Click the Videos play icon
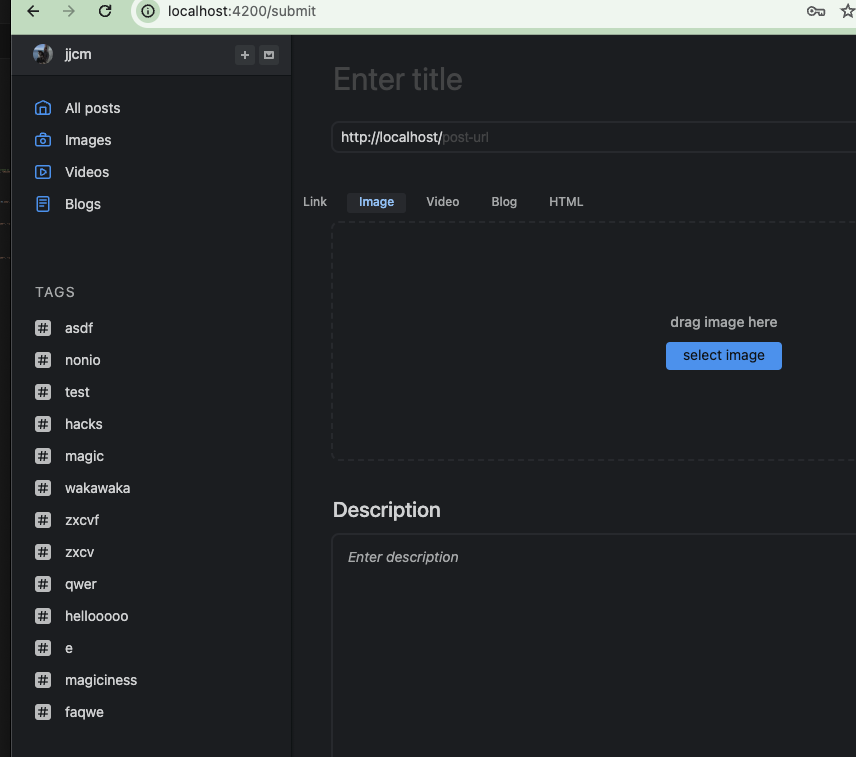 click(x=43, y=172)
